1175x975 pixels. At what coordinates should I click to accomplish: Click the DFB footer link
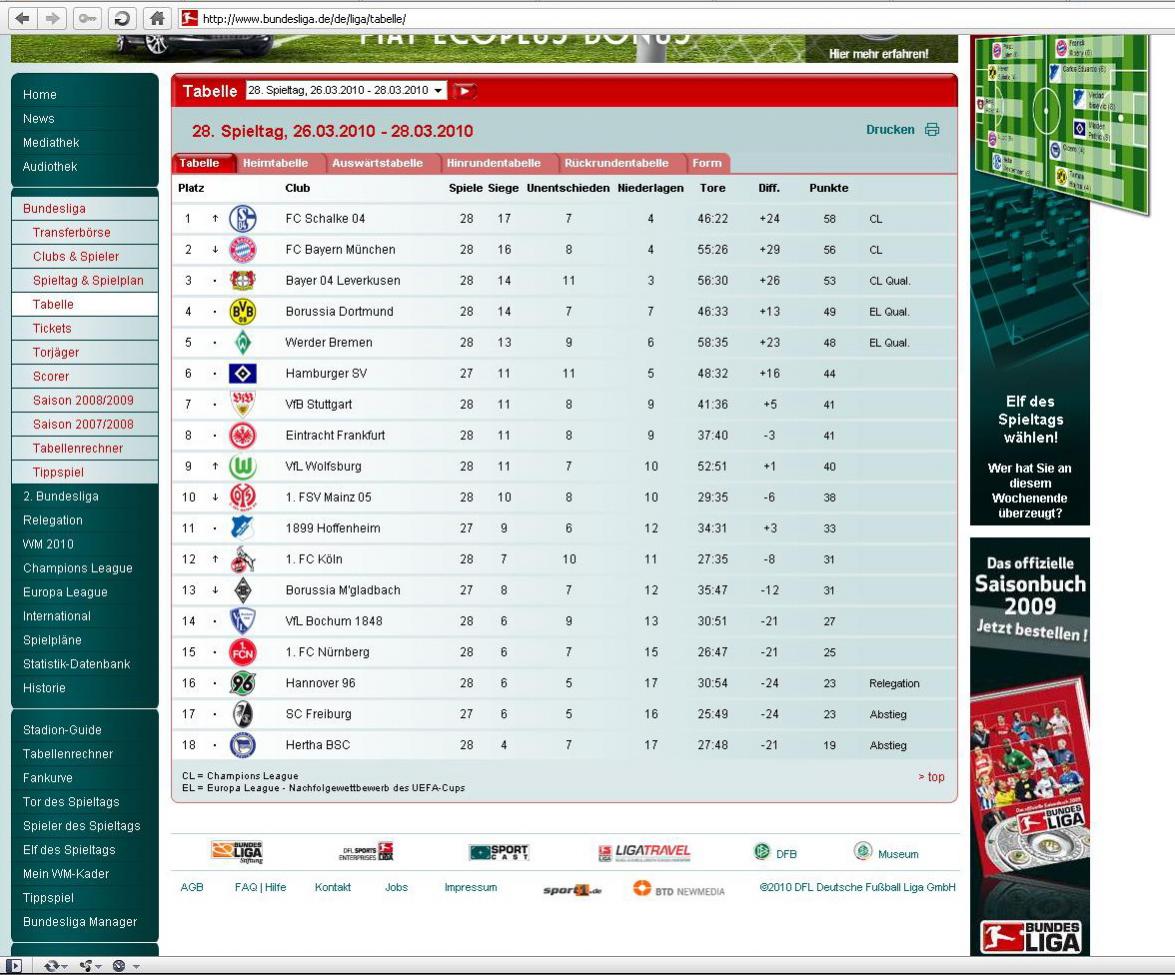pos(776,852)
